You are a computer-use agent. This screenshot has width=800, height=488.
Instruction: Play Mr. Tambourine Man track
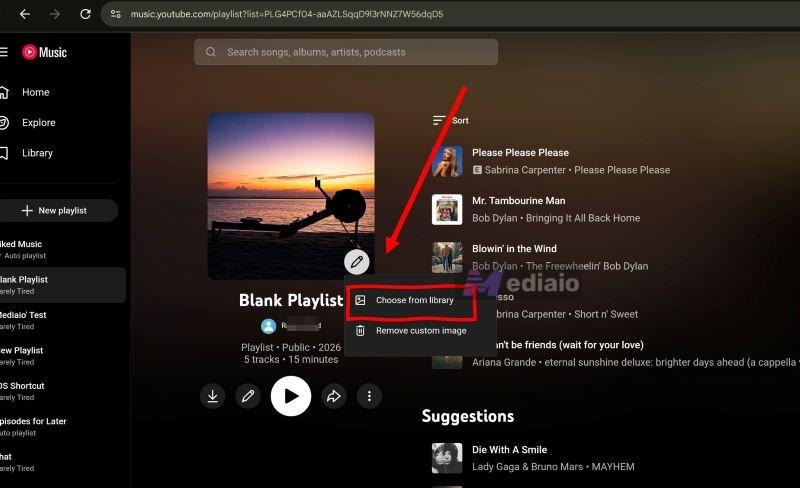pyautogui.click(x=518, y=201)
